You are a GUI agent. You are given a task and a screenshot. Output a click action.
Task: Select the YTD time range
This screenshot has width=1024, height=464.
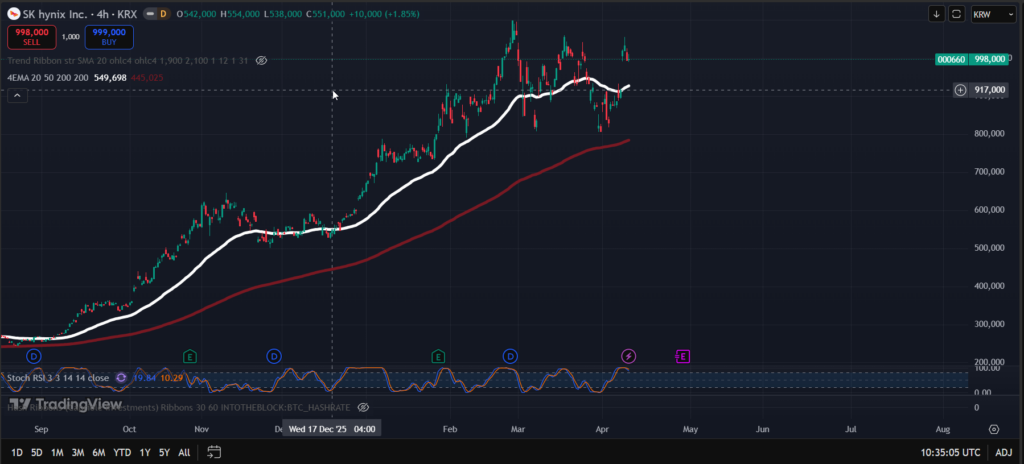coord(122,452)
